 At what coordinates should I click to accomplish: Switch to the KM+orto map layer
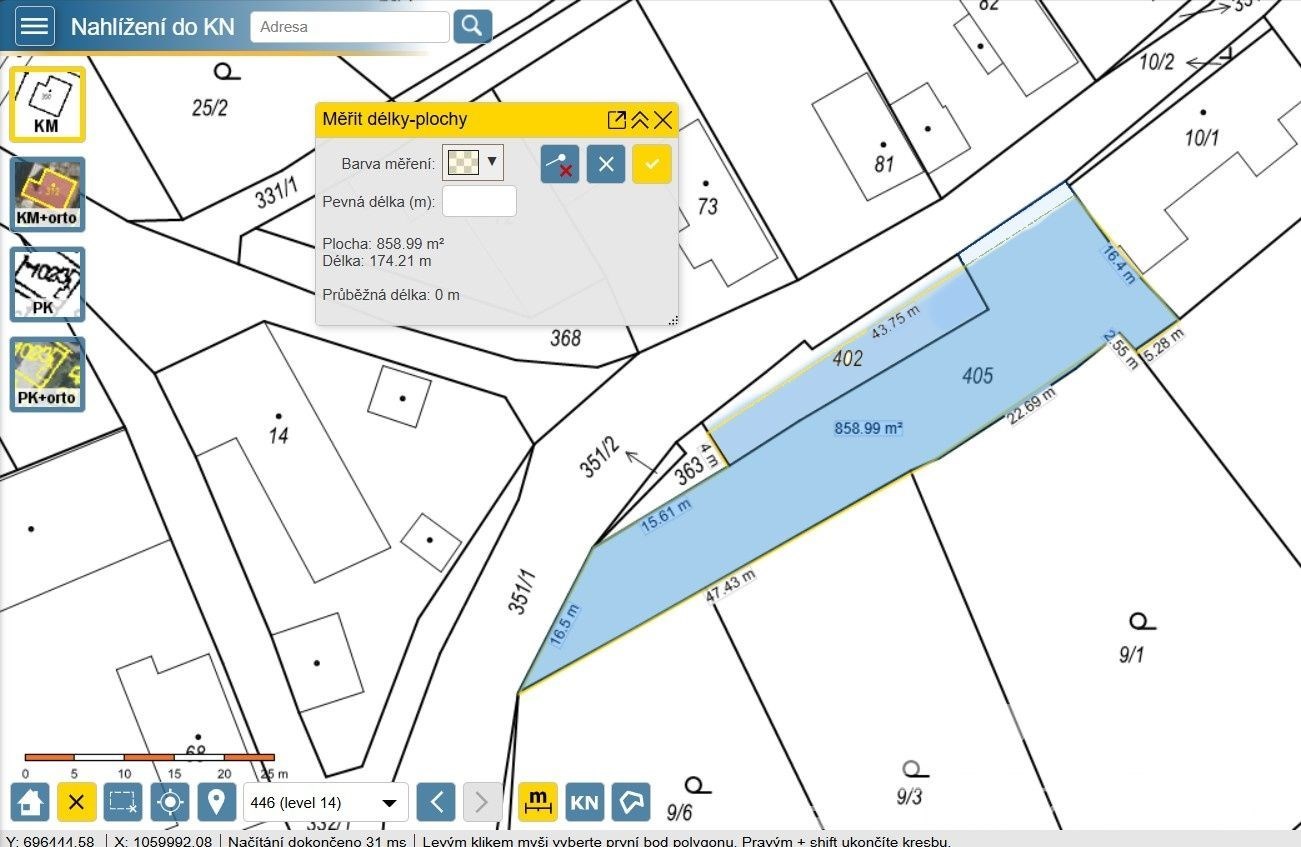[47, 194]
